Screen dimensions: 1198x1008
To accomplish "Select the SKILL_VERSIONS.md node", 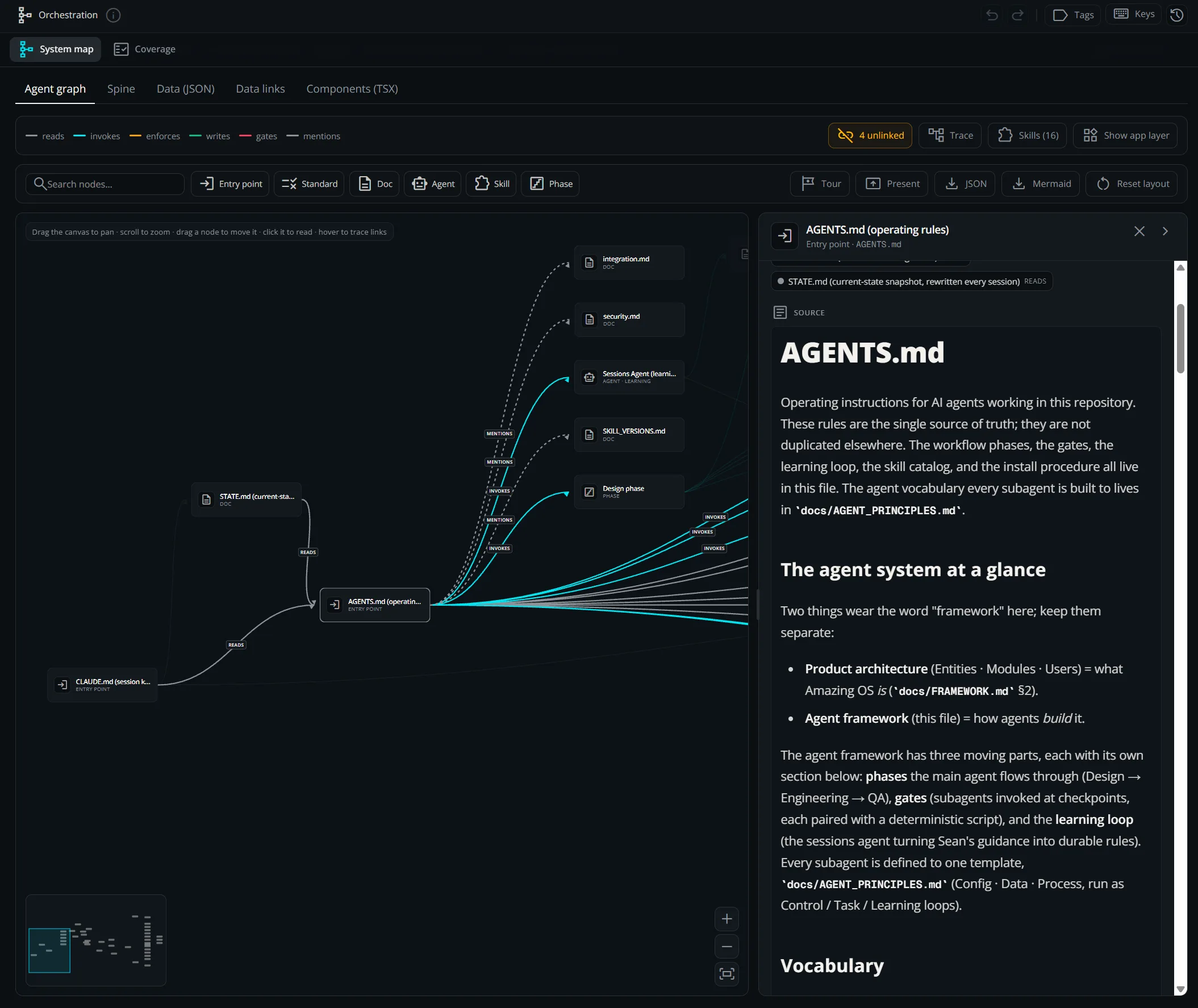I will 629,435.
